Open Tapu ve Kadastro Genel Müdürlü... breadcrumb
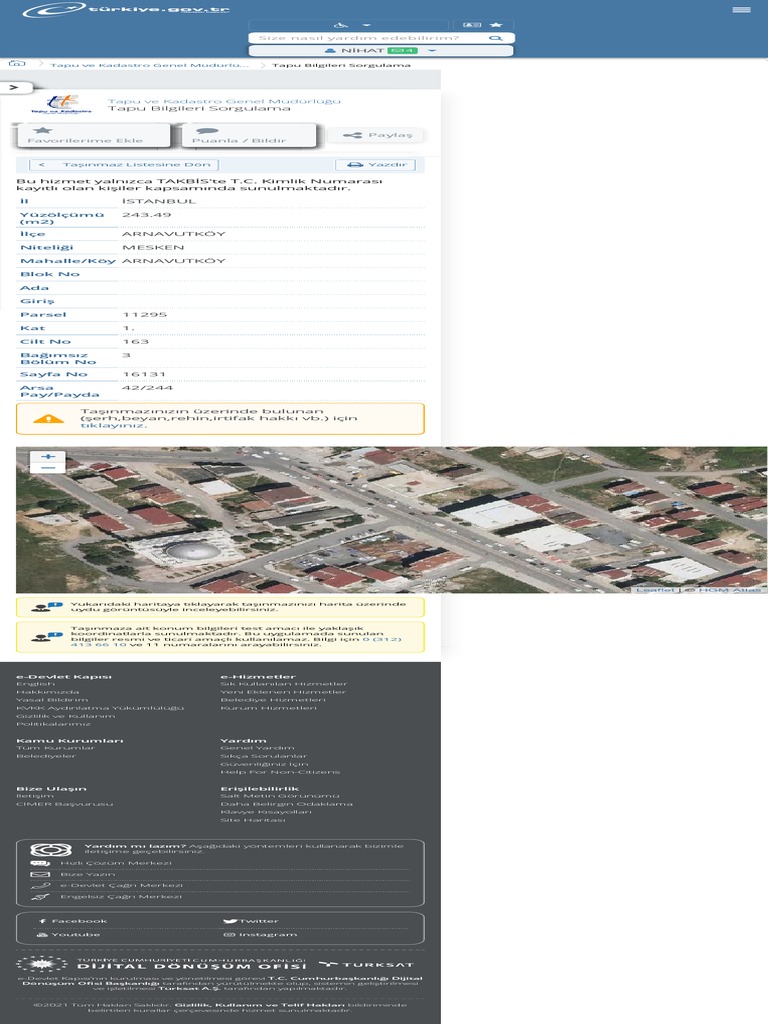The width and height of the screenshot is (768, 1024). tap(150, 65)
